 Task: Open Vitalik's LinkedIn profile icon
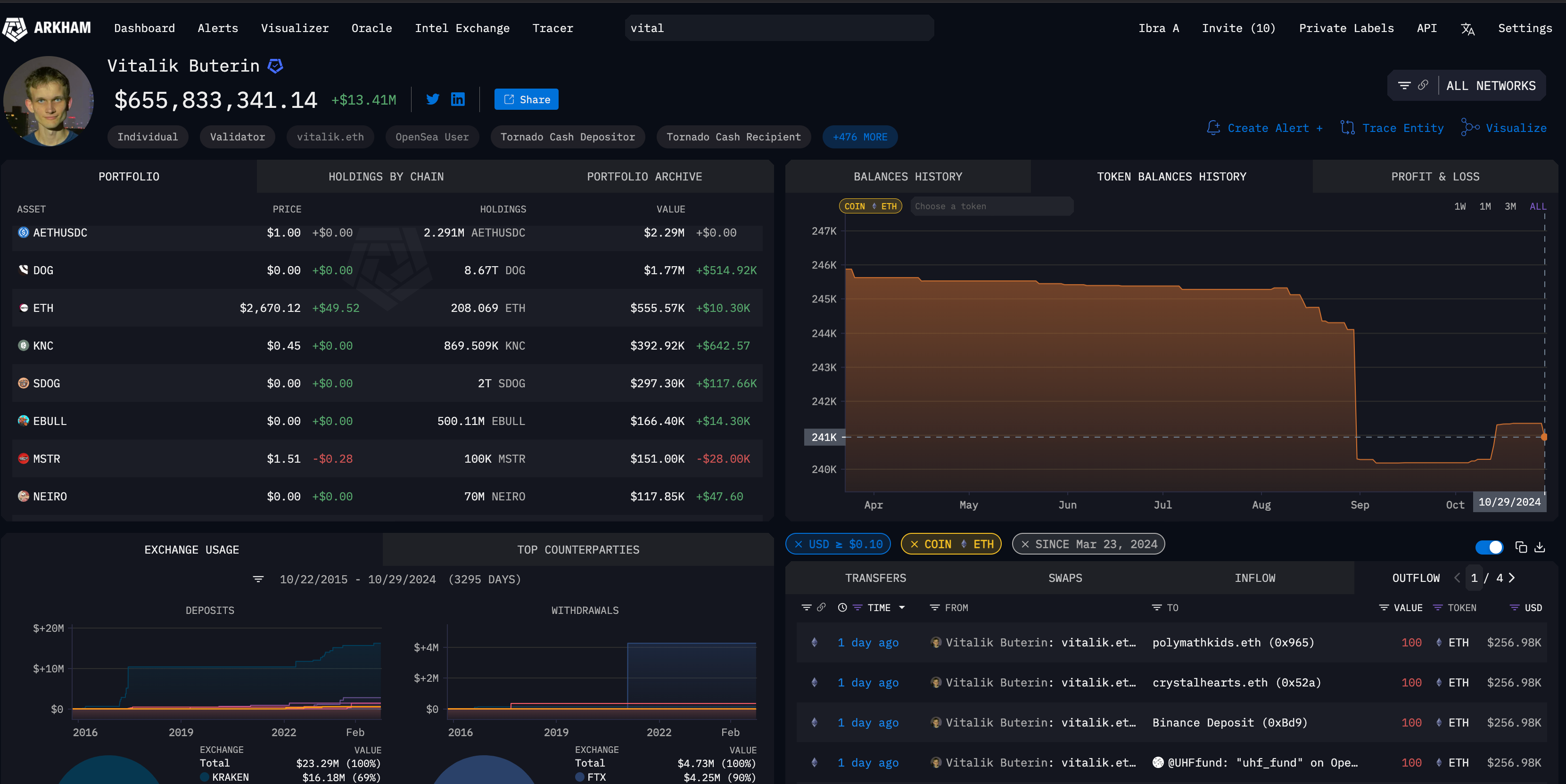coord(458,99)
